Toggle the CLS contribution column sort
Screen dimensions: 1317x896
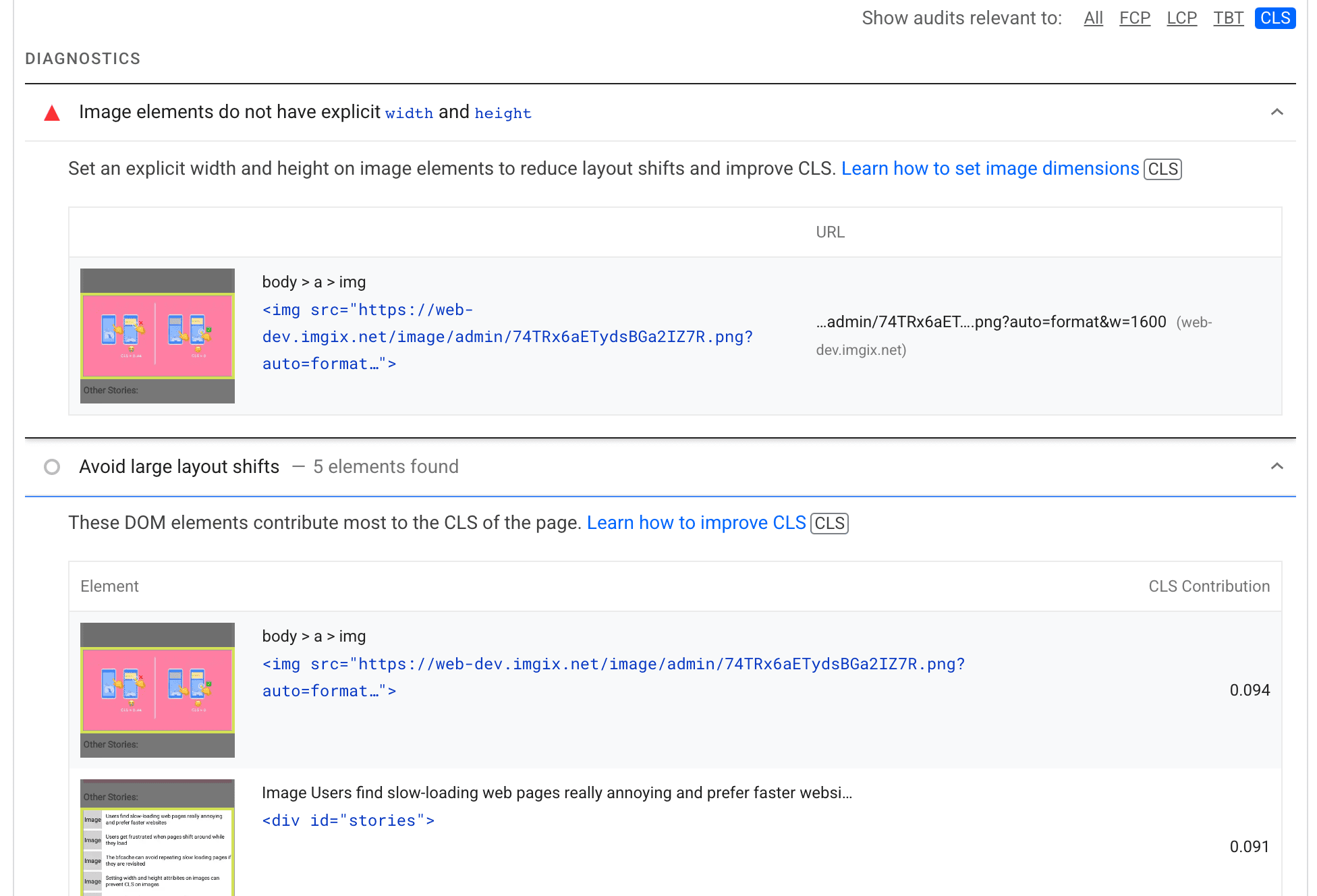1211,586
